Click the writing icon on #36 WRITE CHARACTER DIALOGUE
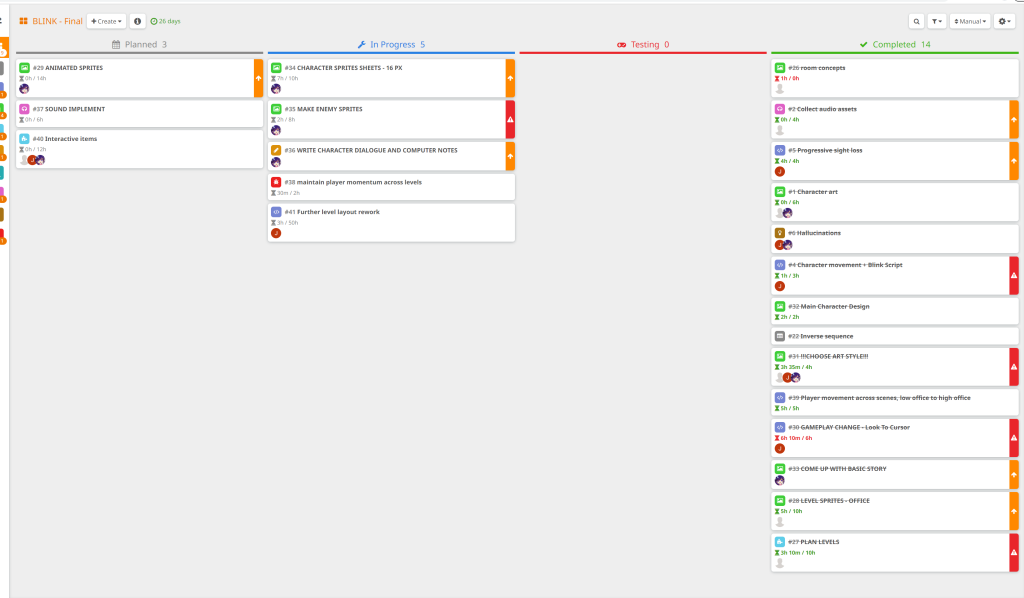 [x=276, y=150]
